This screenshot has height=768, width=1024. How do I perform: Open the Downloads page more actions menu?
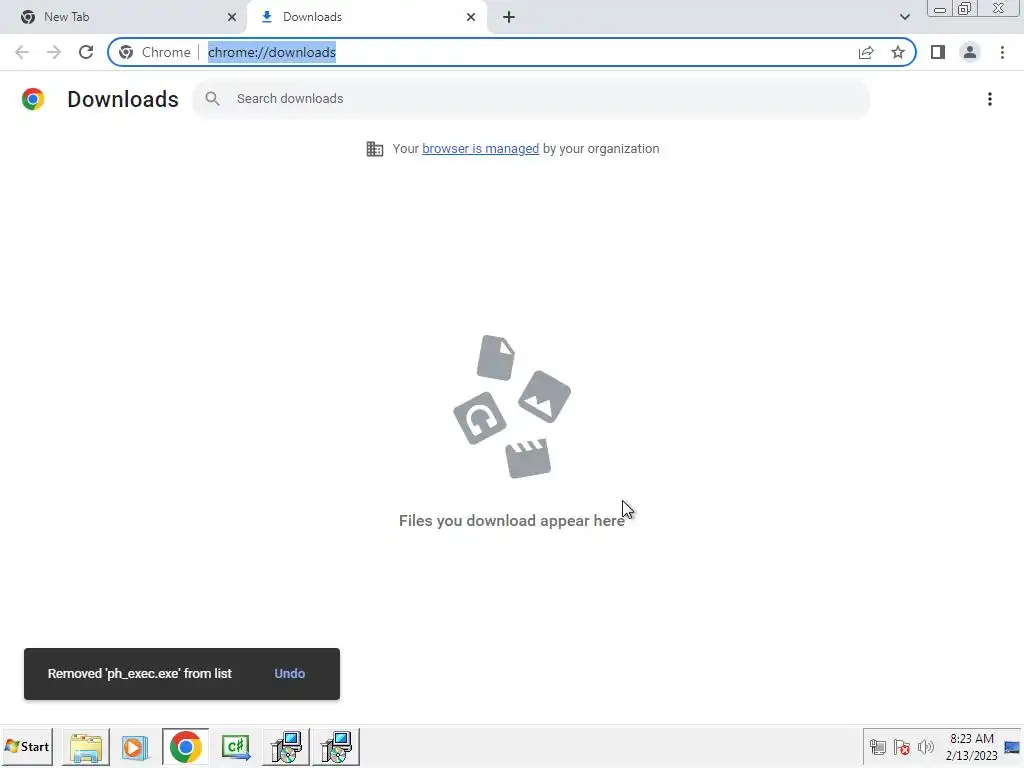(989, 99)
